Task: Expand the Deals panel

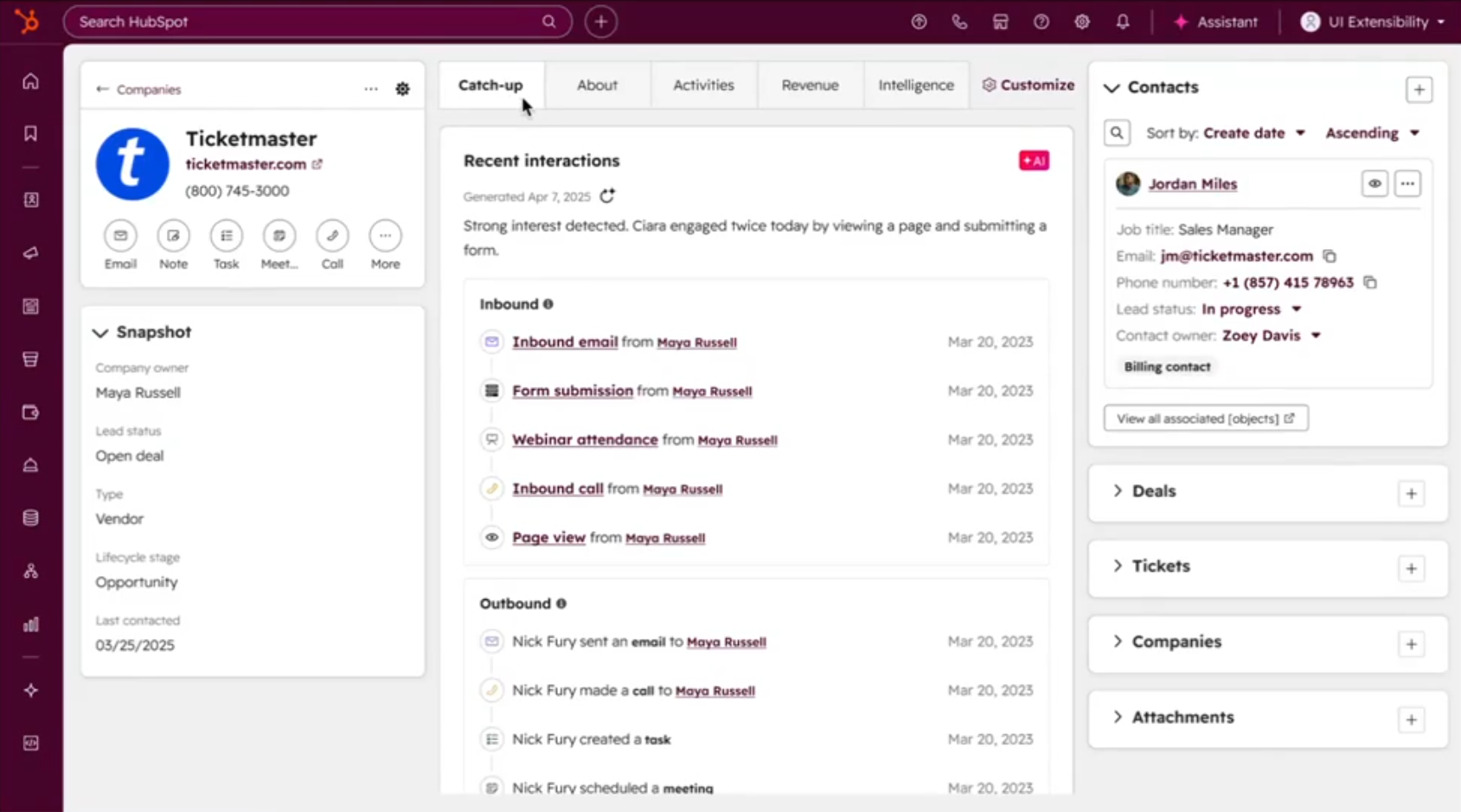Action: (1118, 491)
